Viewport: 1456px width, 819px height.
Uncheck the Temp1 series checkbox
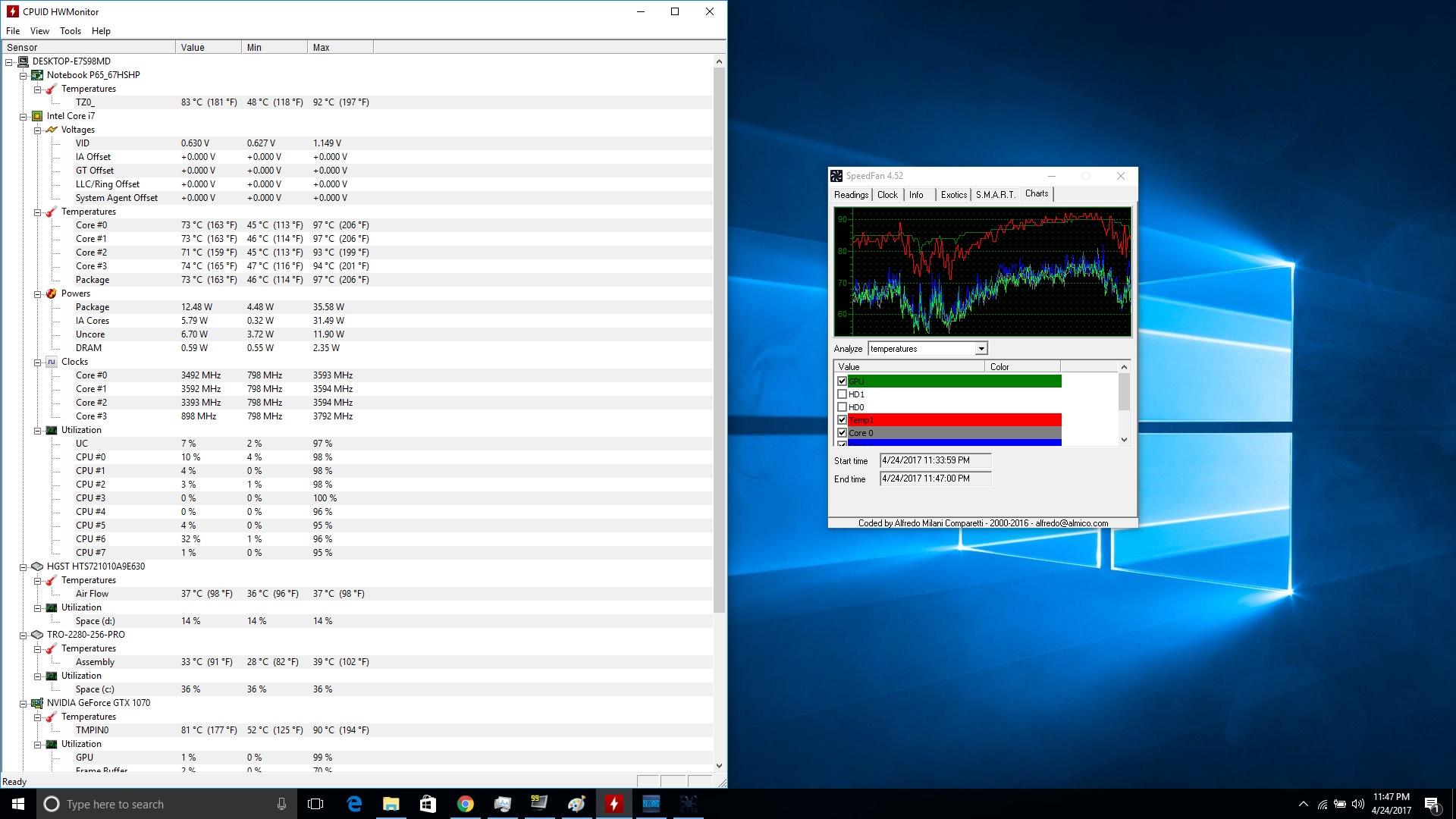(x=842, y=420)
